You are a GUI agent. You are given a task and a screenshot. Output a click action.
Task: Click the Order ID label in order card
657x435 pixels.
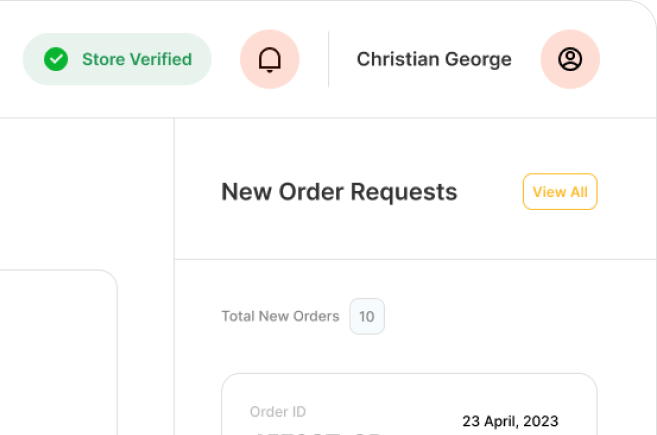[x=277, y=412]
